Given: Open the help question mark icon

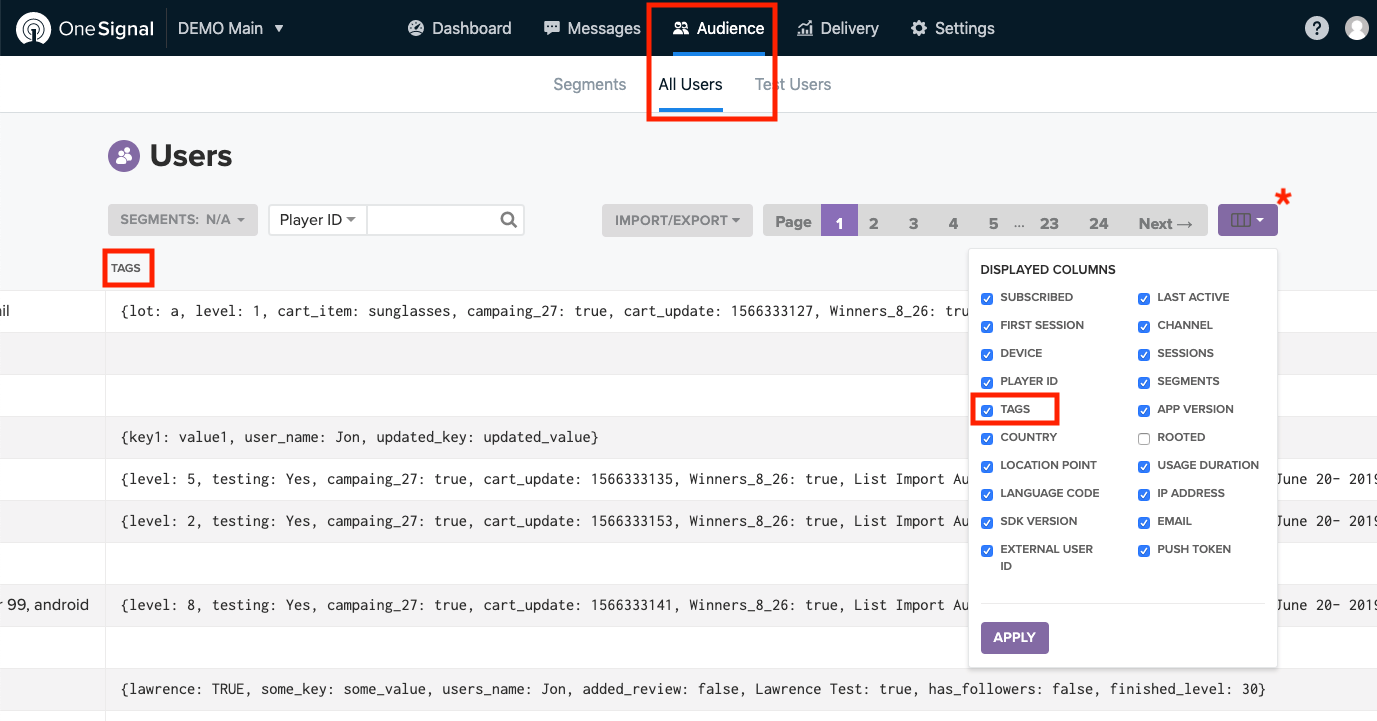Looking at the screenshot, I should [1317, 28].
